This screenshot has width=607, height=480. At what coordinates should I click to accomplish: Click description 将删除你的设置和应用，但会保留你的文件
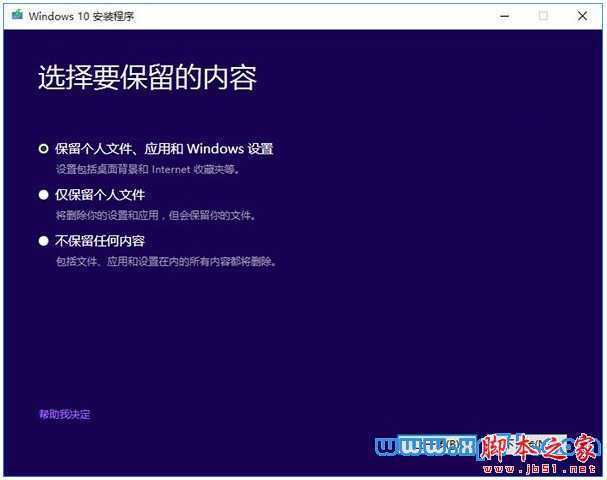pyautogui.click(x=156, y=215)
